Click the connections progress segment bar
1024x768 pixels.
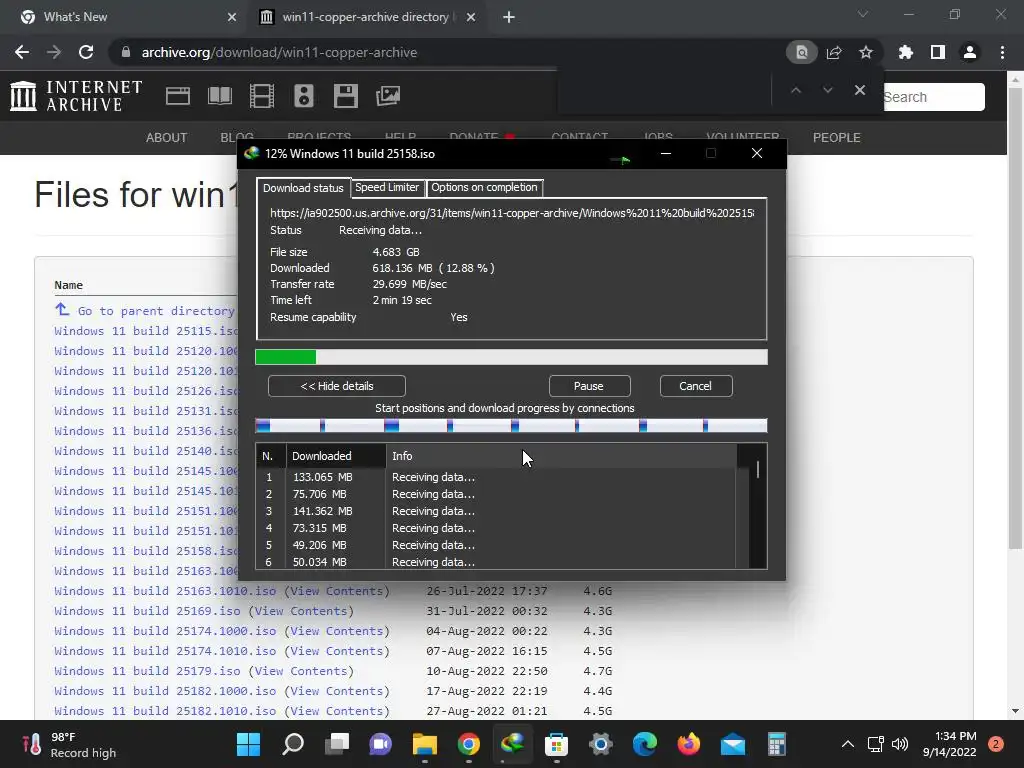(x=511, y=426)
